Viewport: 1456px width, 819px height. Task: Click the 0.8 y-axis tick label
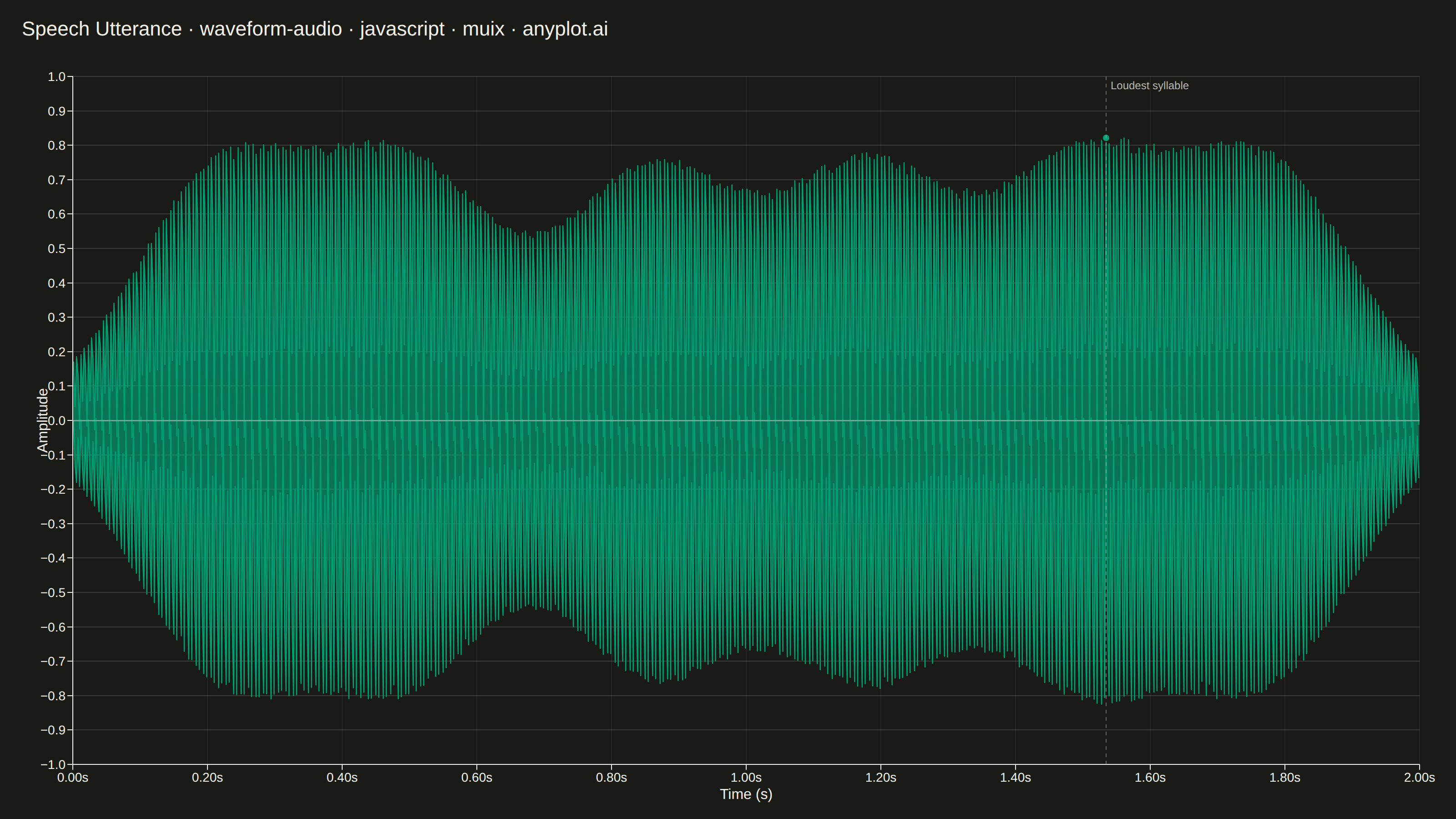[x=56, y=146]
